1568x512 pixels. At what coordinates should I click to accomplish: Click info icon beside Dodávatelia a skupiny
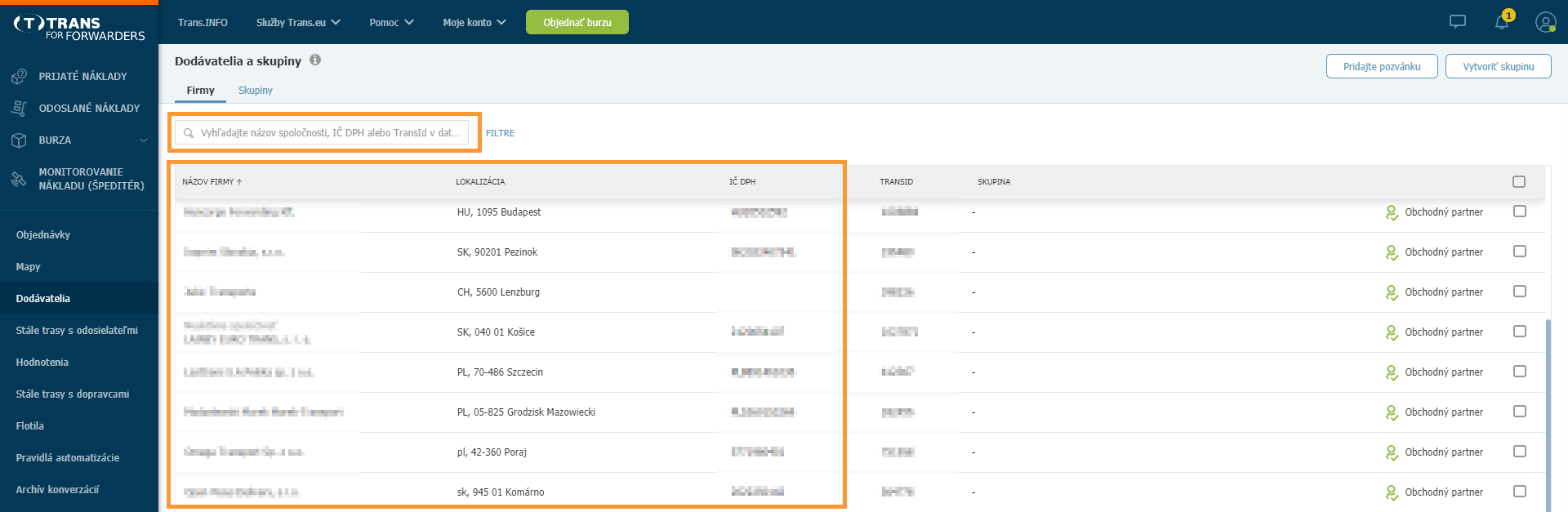click(315, 60)
